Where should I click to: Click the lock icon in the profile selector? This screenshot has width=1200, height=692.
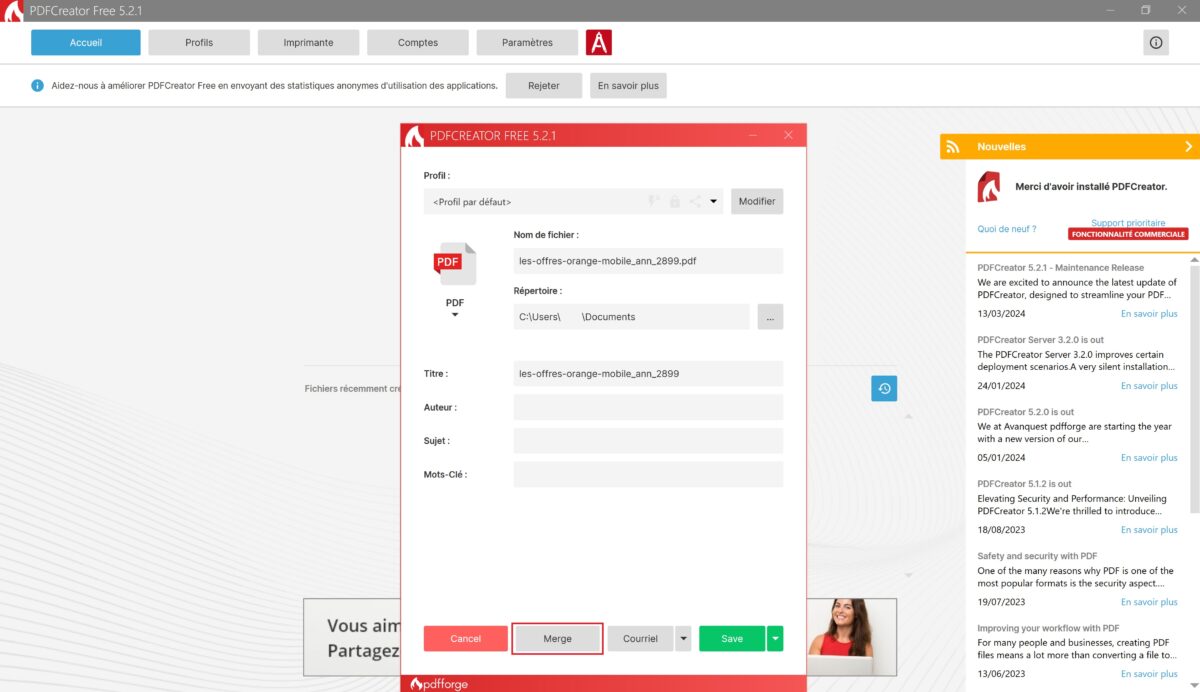[x=674, y=202]
